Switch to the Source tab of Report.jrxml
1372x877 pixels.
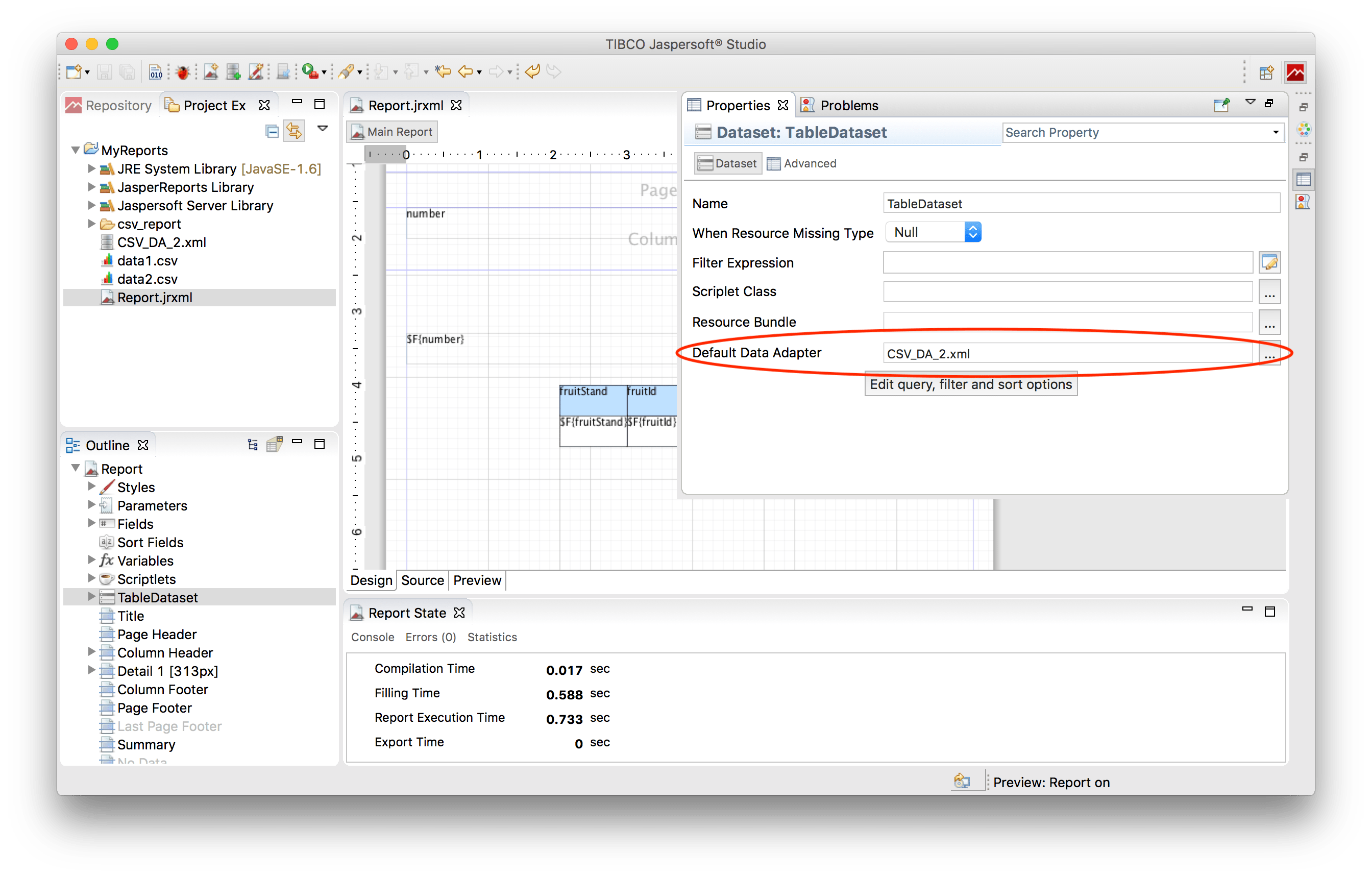tap(422, 580)
